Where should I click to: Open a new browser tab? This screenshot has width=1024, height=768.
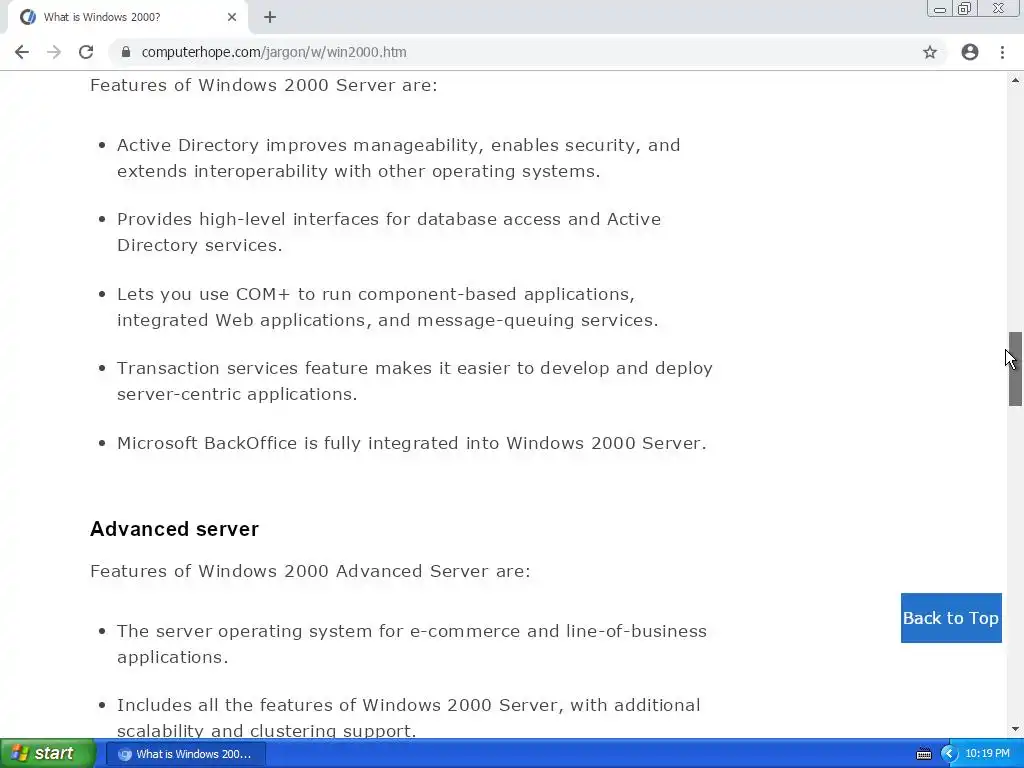point(270,17)
